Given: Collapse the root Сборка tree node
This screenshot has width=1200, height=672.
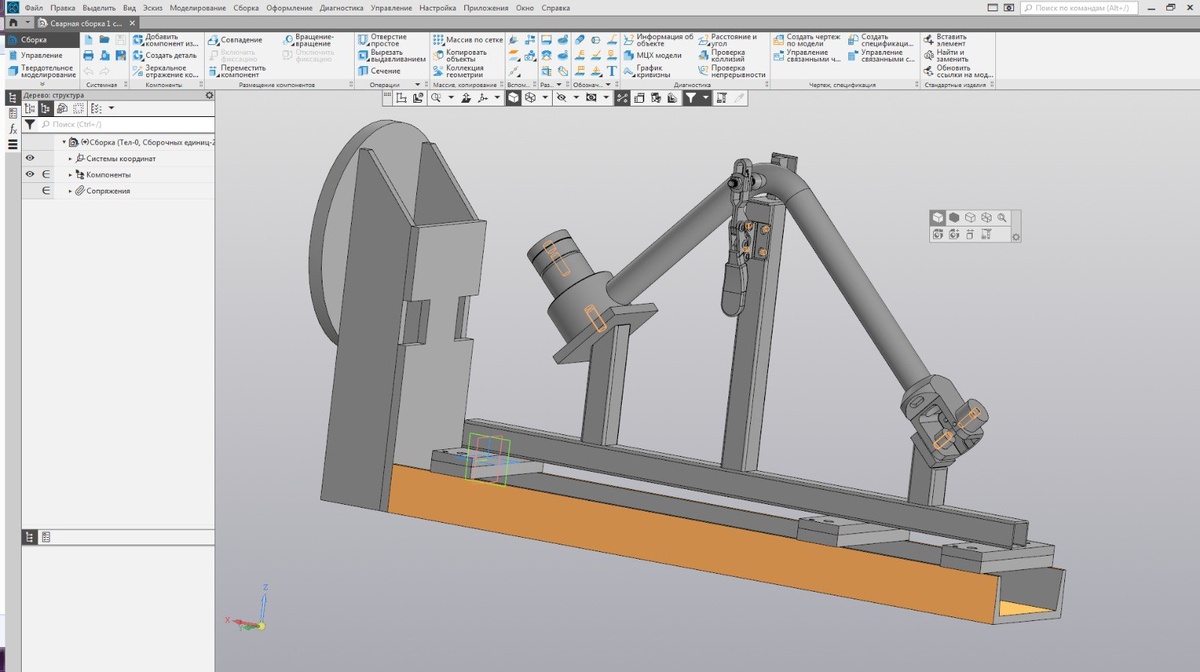Looking at the screenshot, I should tap(62, 143).
